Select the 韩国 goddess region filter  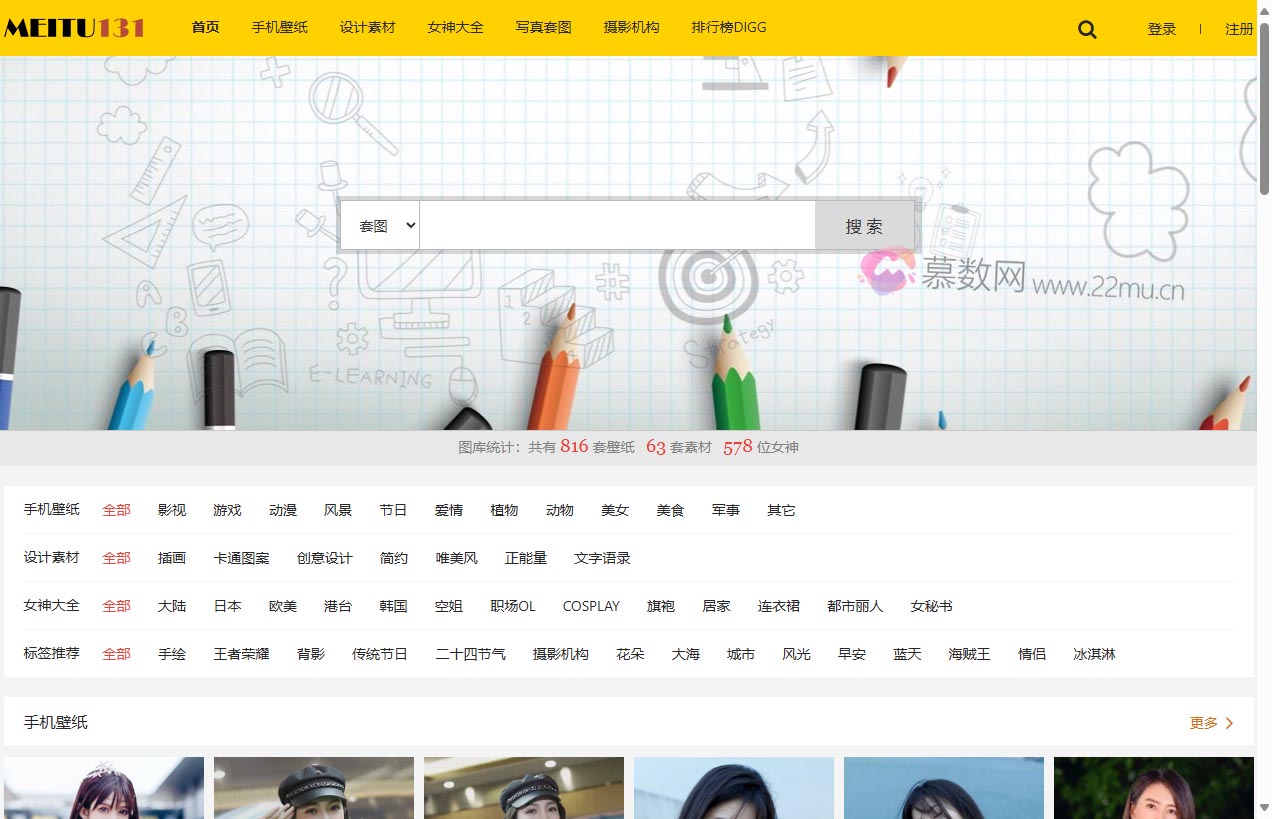point(393,606)
